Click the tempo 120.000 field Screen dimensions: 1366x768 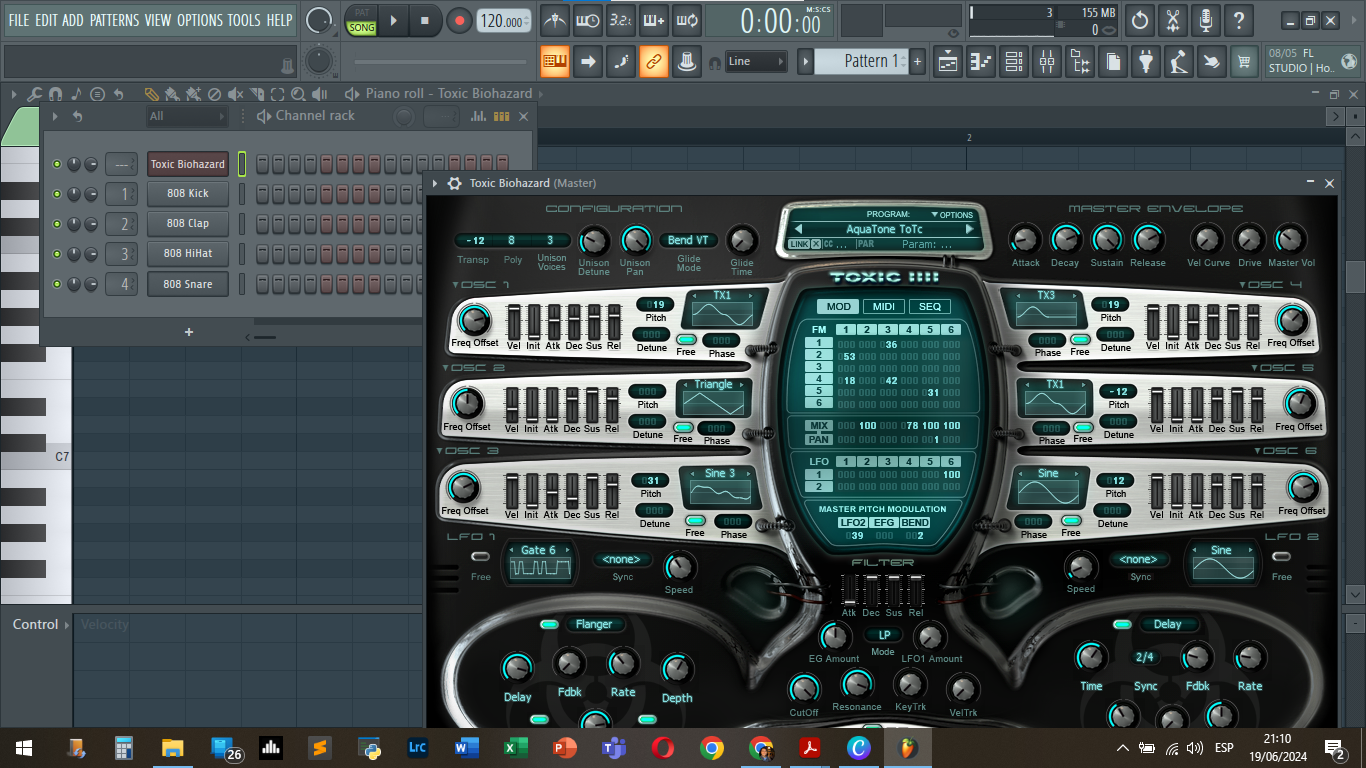(x=504, y=21)
